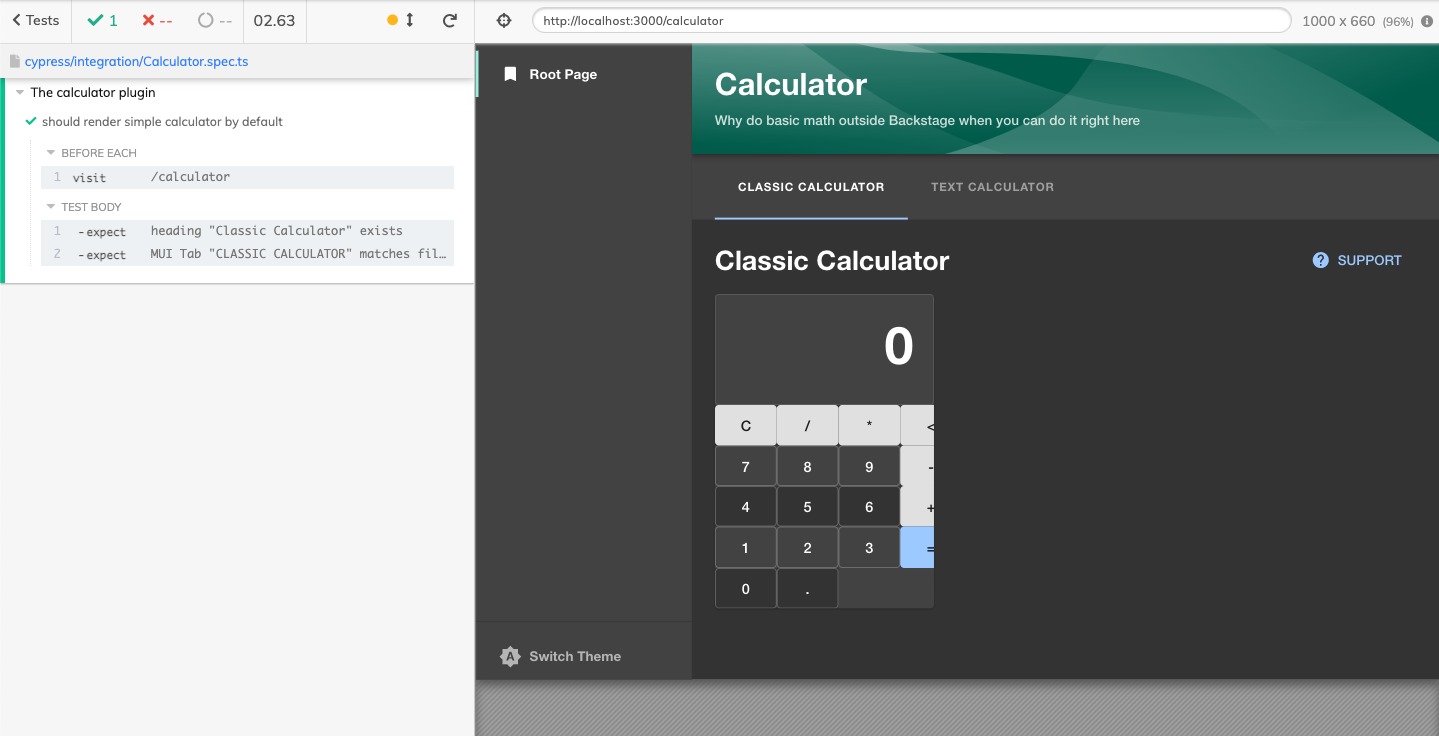Screen dimensions: 1439x736
Task: Click the Switch Theme icon in sidebar
Action: pyautogui.click(x=508, y=656)
